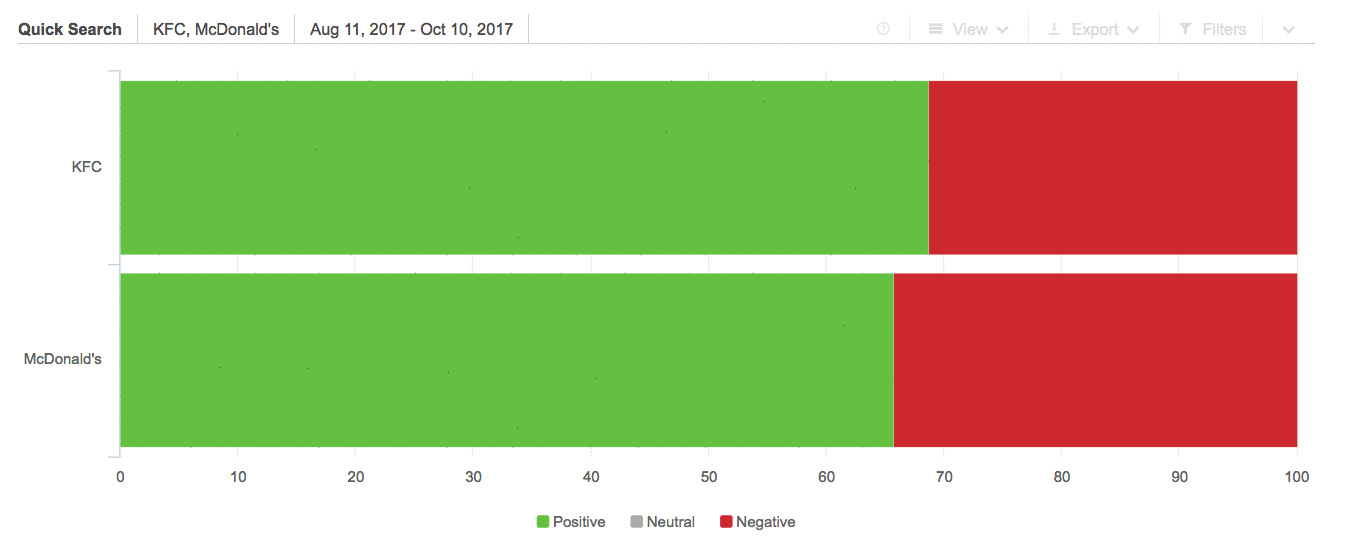Click KFC's red negative bar segment
The width and height of the screenshot is (1349, 549).
1112,167
